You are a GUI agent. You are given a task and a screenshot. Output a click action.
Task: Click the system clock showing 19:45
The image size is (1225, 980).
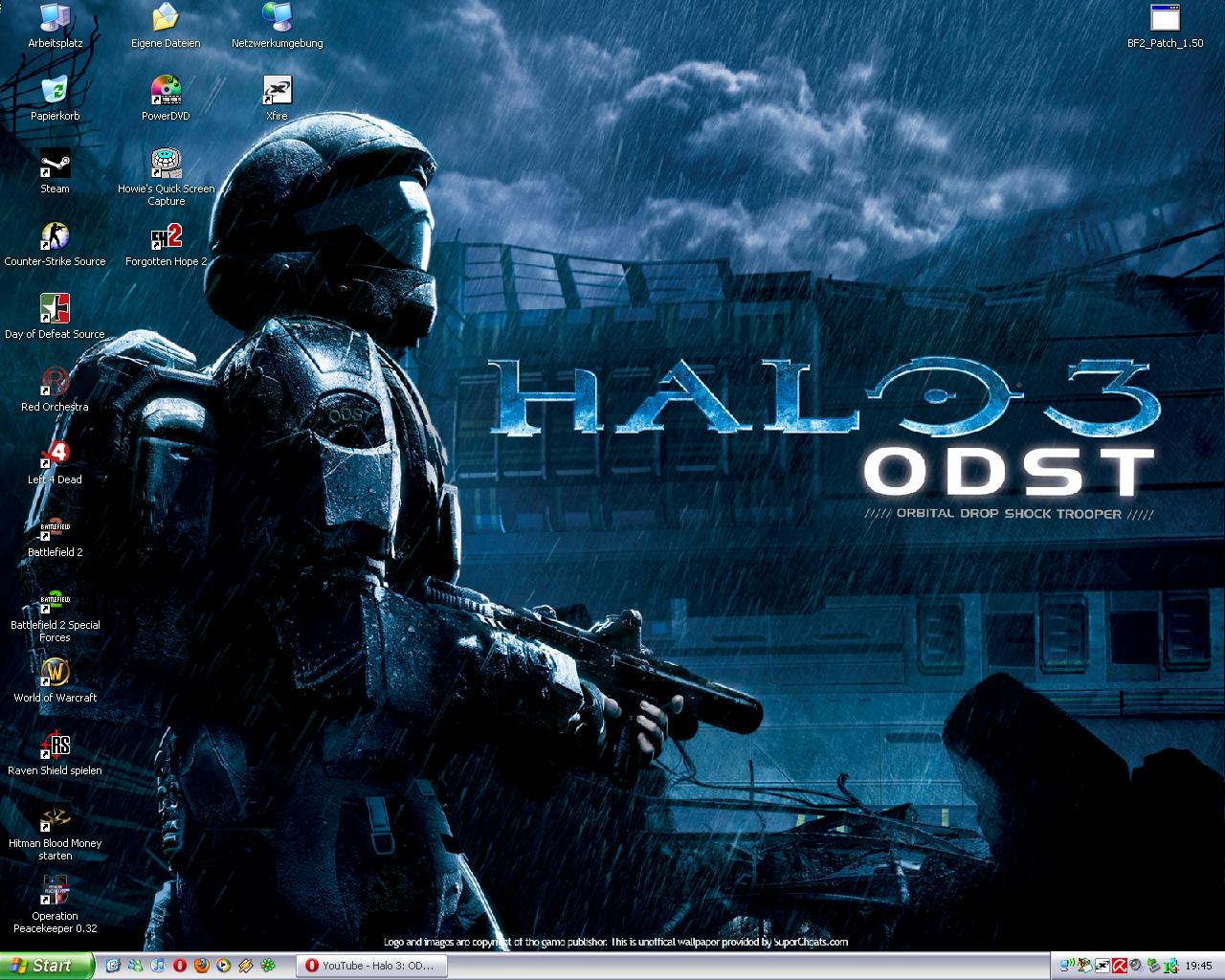click(x=1198, y=966)
